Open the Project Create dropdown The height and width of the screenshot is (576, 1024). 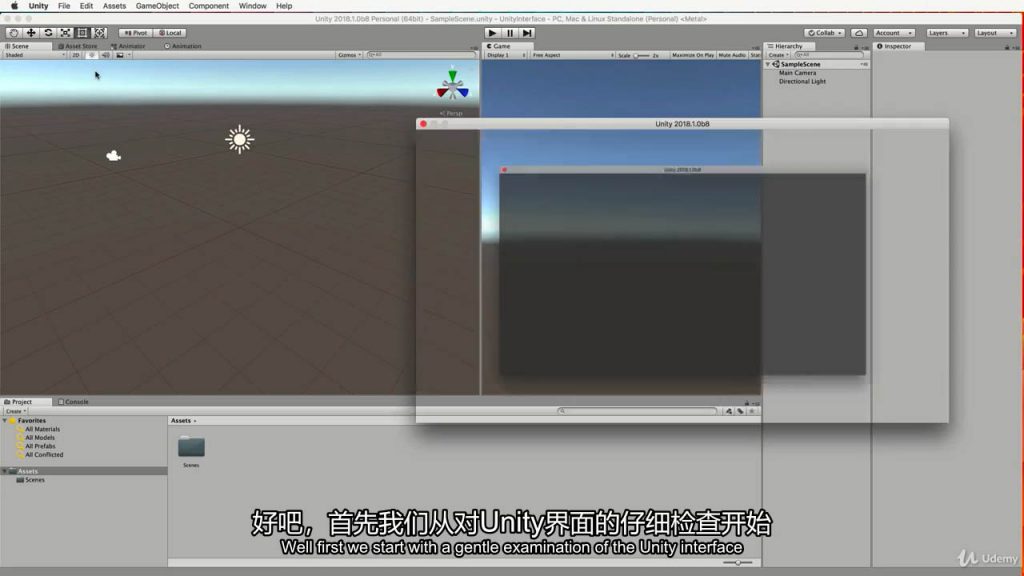click(x=16, y=411)
